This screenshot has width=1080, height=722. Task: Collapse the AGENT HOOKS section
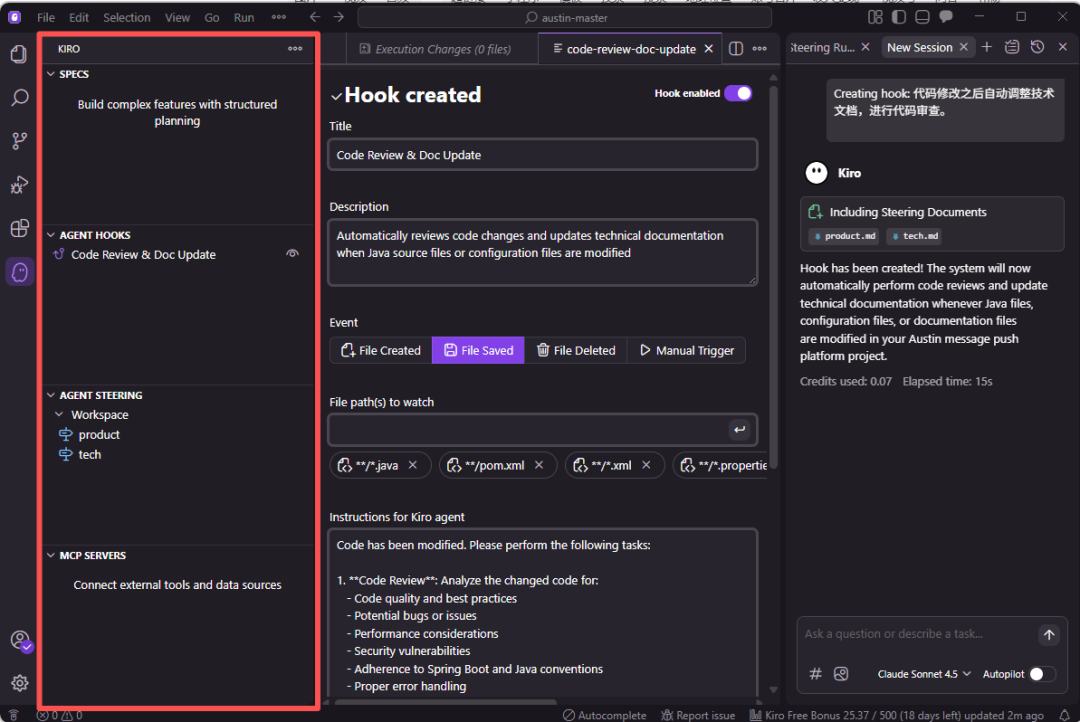(x=51, y=235)
